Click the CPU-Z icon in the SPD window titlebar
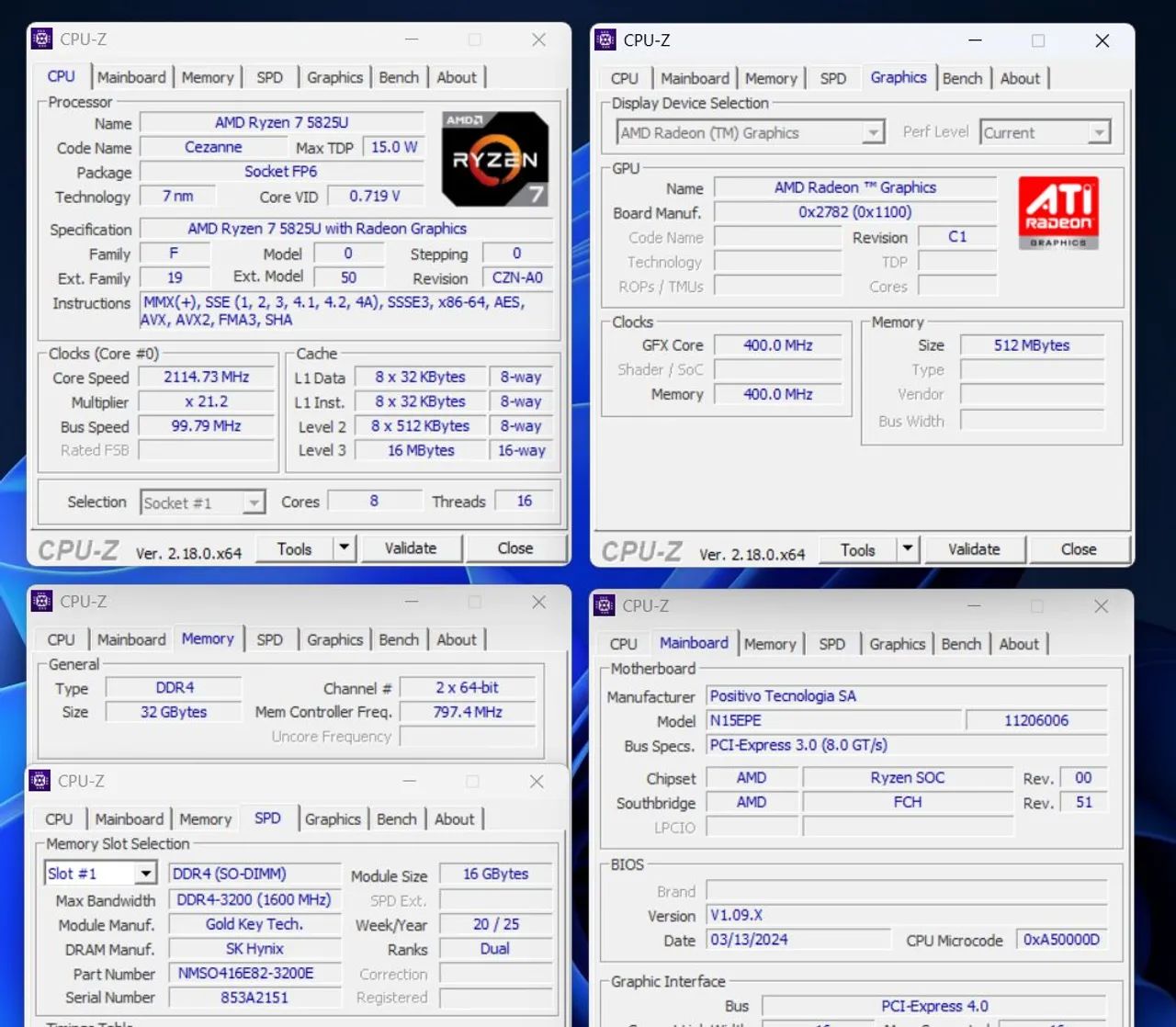 coord(41,780)
